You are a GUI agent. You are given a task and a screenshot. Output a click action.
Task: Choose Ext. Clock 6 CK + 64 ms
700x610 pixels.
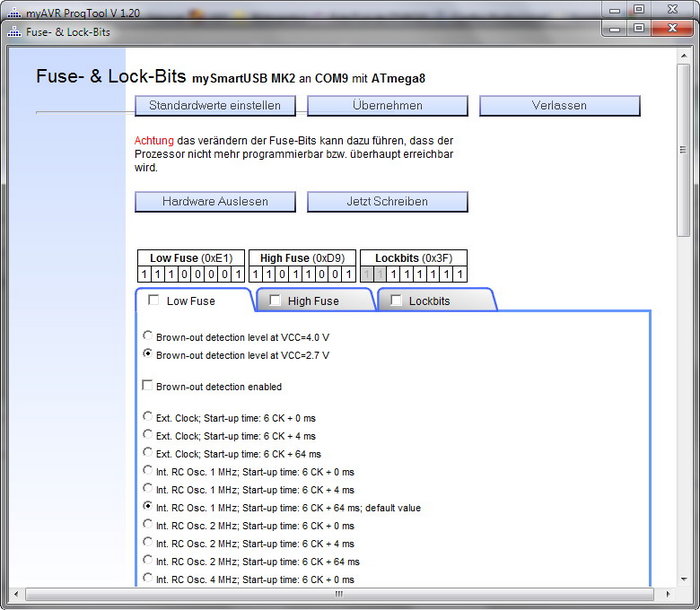pyautogui.click(x=149, y=453)
